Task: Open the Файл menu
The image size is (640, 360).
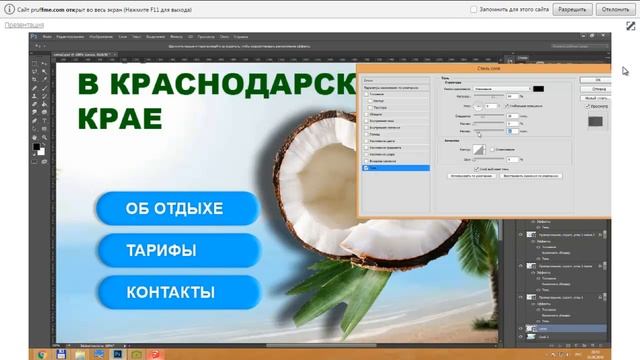Action: pyautogui.click(x=47, y=37)
